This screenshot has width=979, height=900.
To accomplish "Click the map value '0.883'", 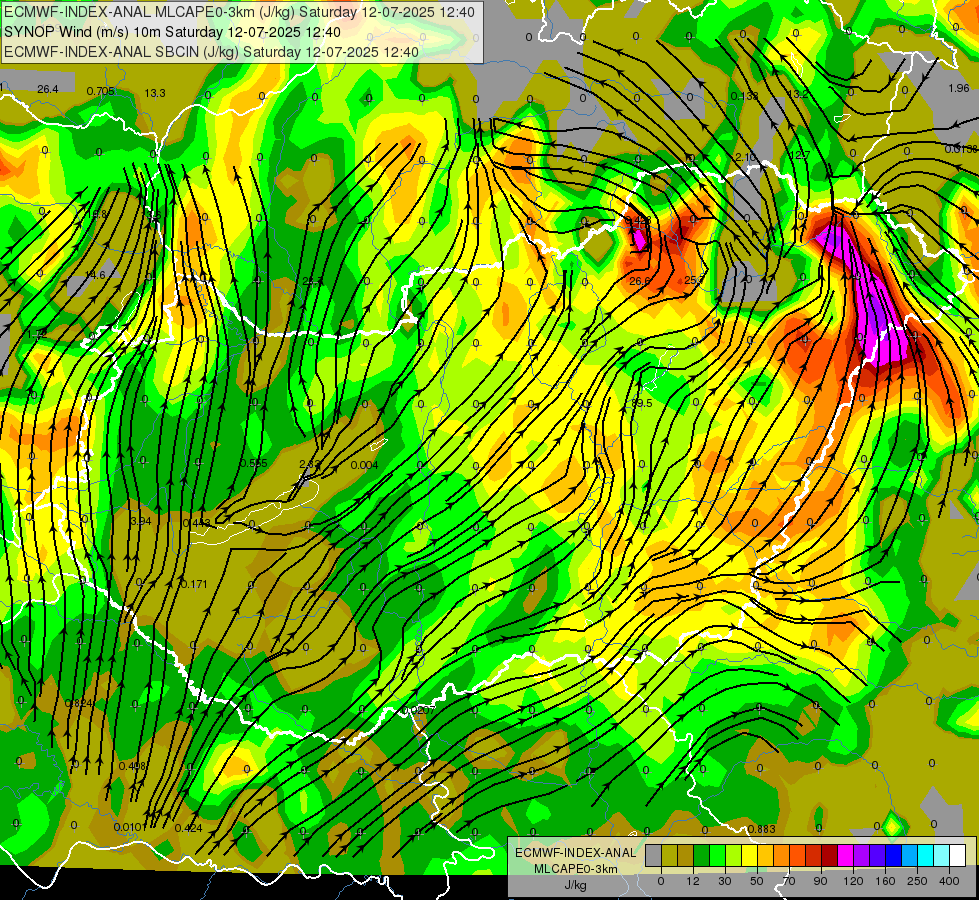I will click(762, 829).
